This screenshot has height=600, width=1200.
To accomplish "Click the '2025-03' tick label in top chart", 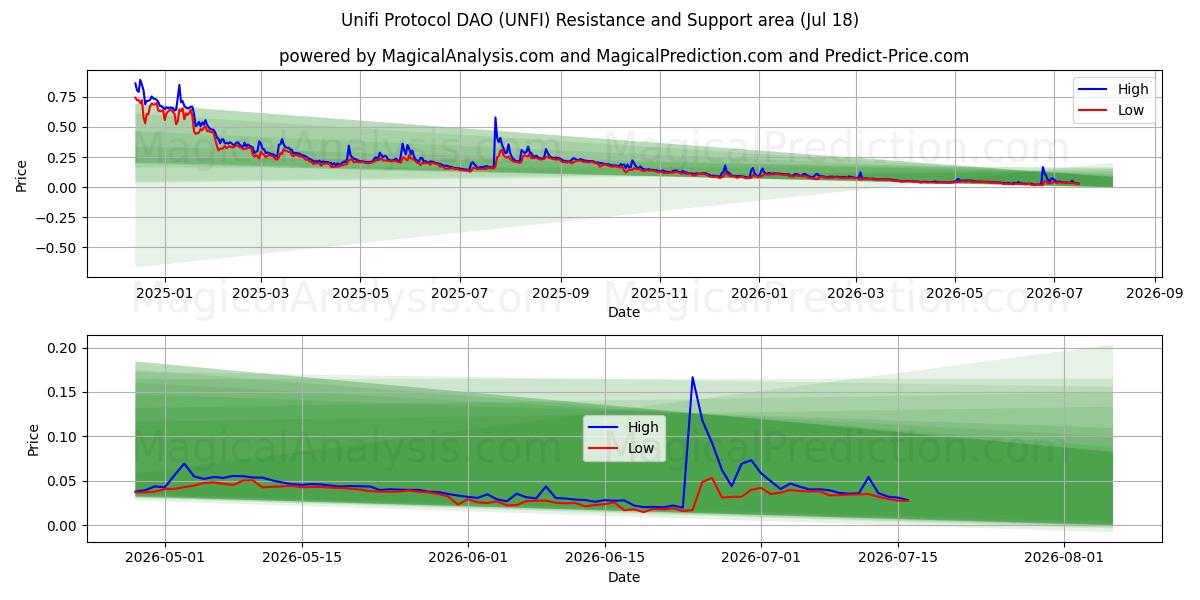I will click(261, 294).
